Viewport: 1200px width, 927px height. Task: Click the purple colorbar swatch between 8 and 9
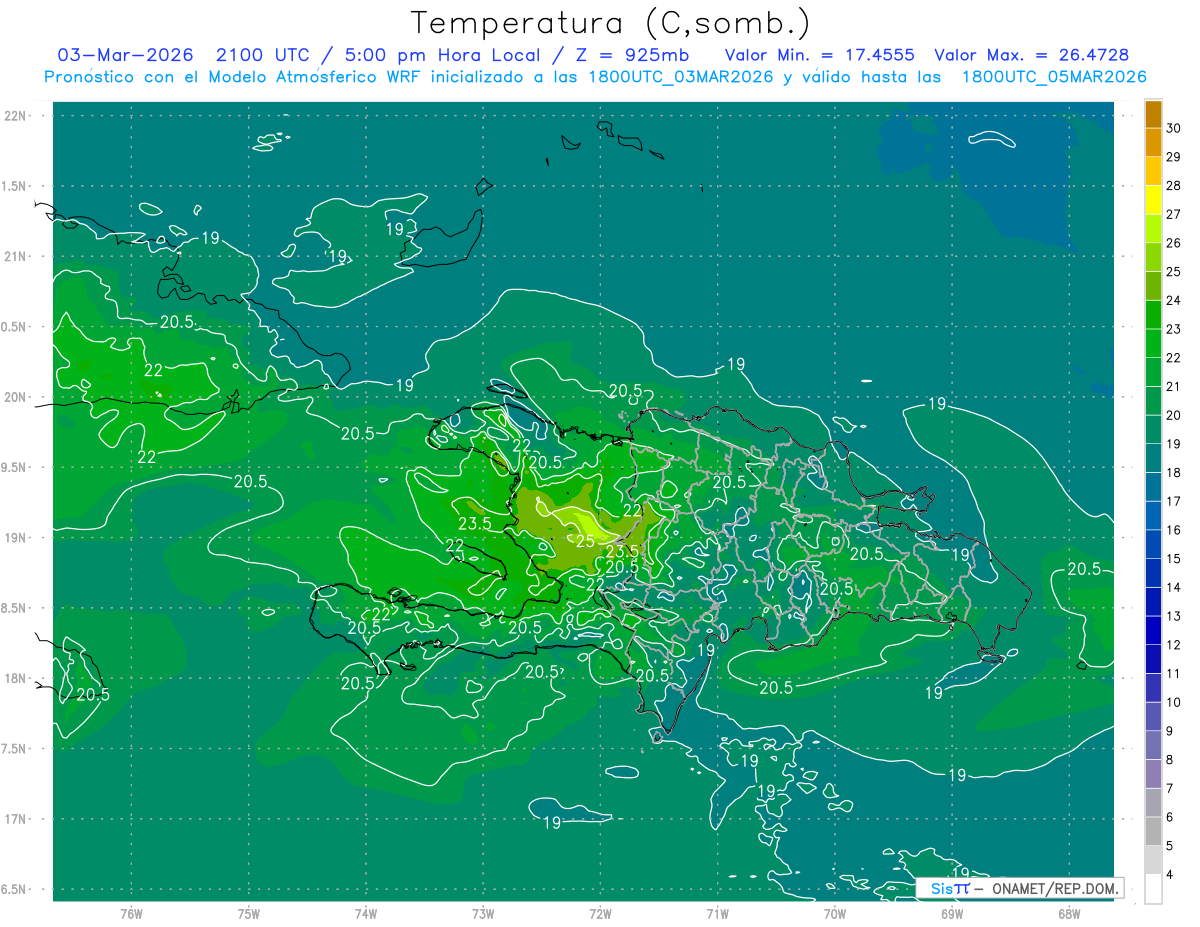click(x=1153, y=746)
